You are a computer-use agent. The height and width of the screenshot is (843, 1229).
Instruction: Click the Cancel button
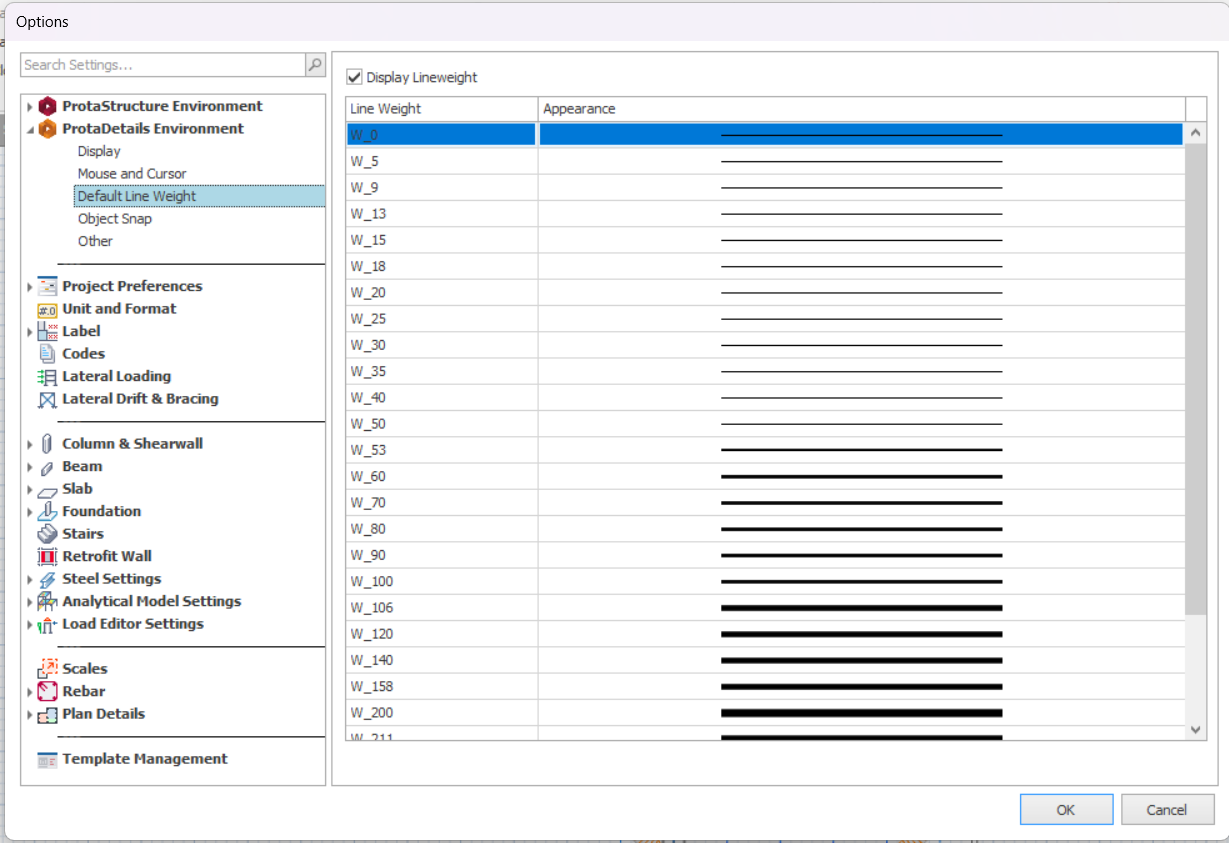(1166, 810)
